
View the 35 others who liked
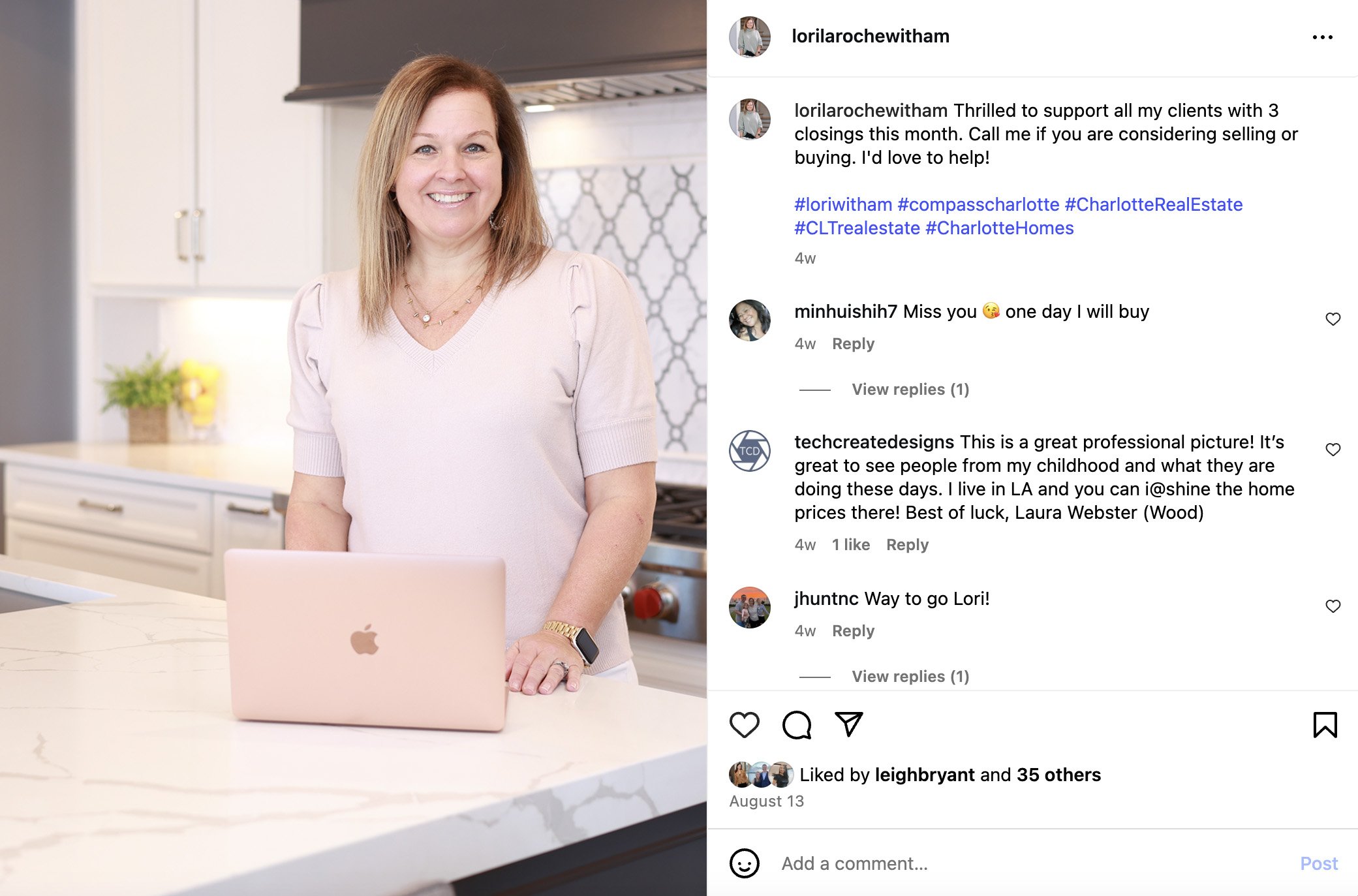1058,775
